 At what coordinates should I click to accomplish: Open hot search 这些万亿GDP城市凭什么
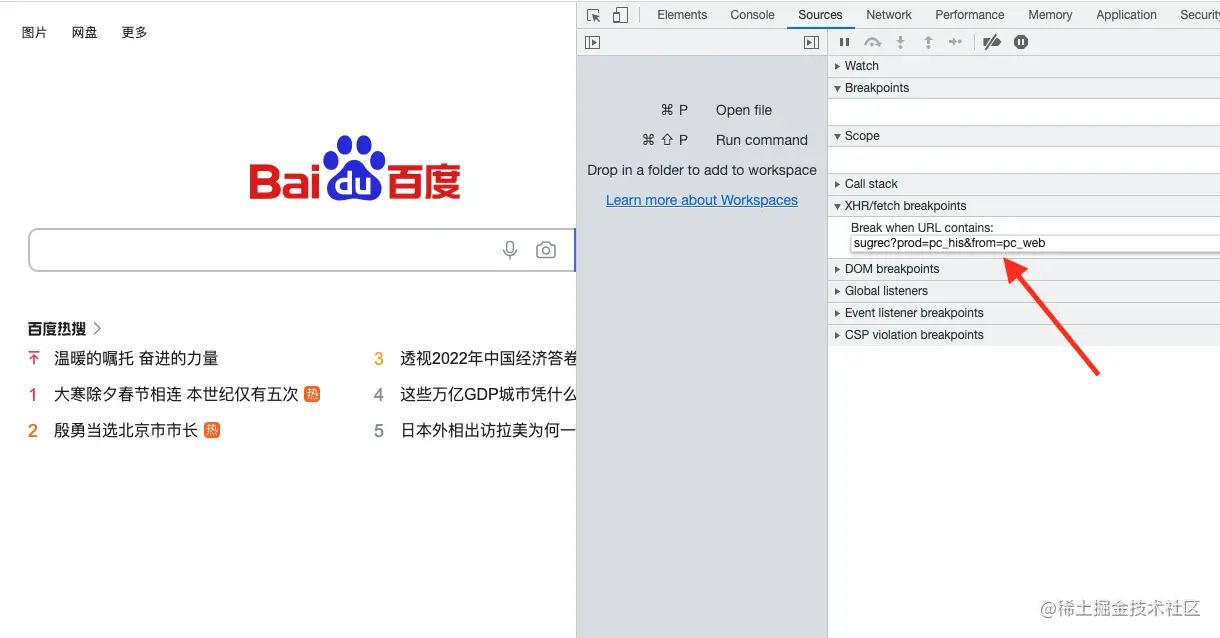click(x=488, y=394)
